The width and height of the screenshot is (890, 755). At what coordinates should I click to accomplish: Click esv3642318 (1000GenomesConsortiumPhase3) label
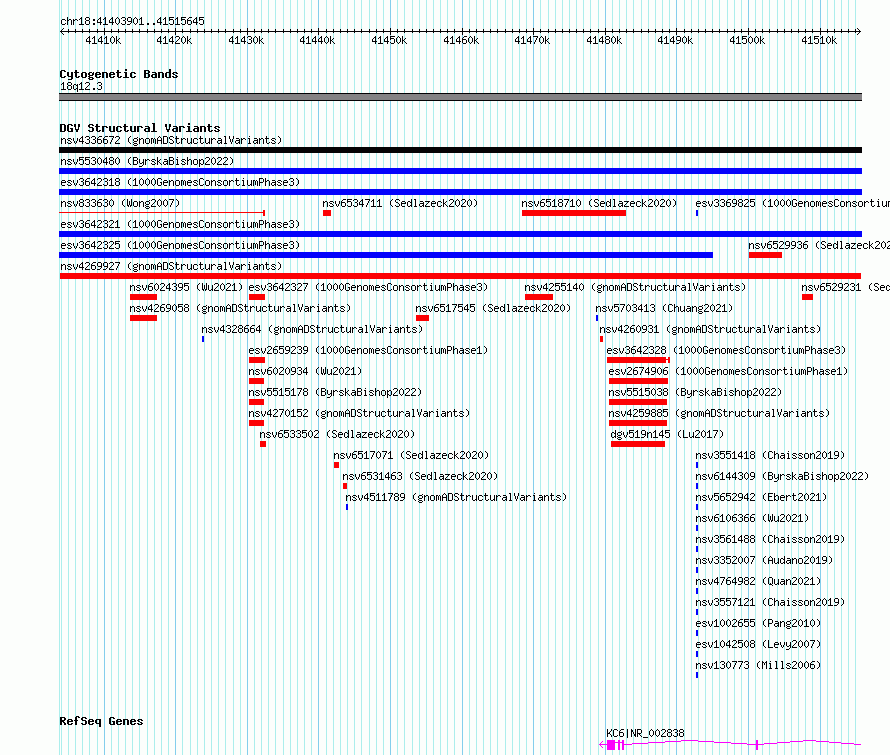pos(180,182)
